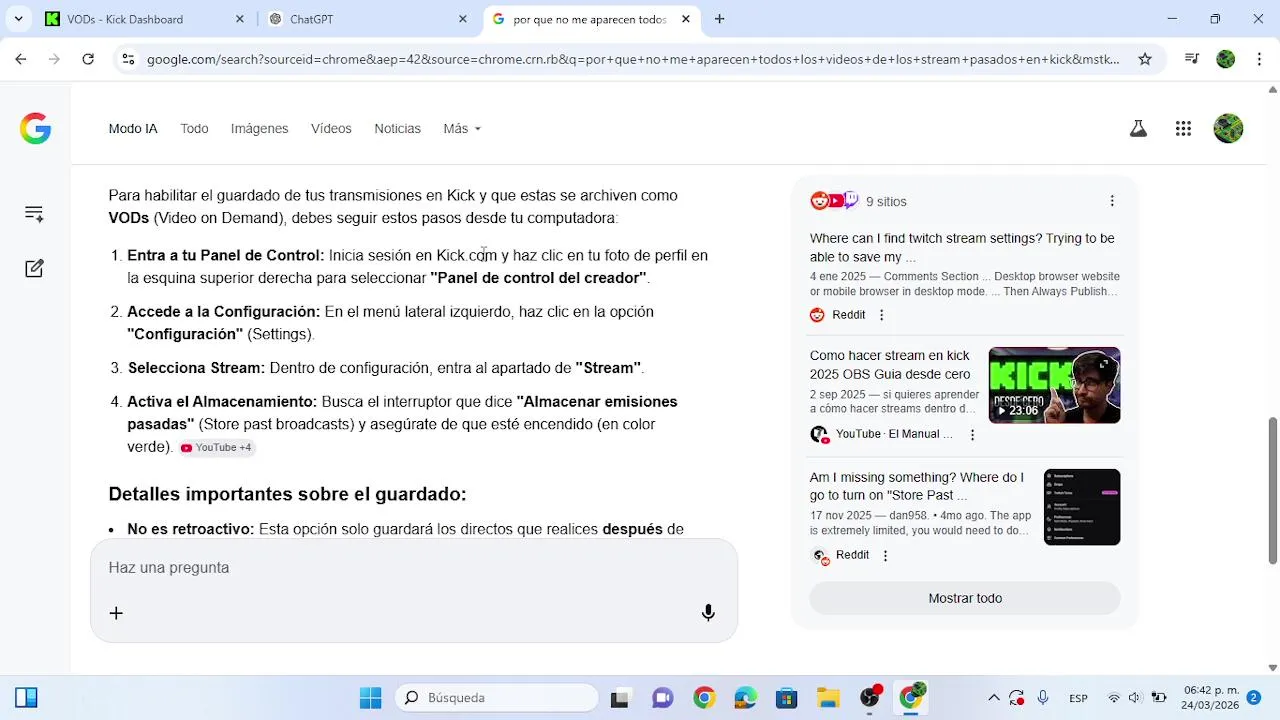Viewport: 1280px width, 720px height.
Task: Click the Haz una pregunta input field
Action: pyautogui.click(x=414, y=567)
